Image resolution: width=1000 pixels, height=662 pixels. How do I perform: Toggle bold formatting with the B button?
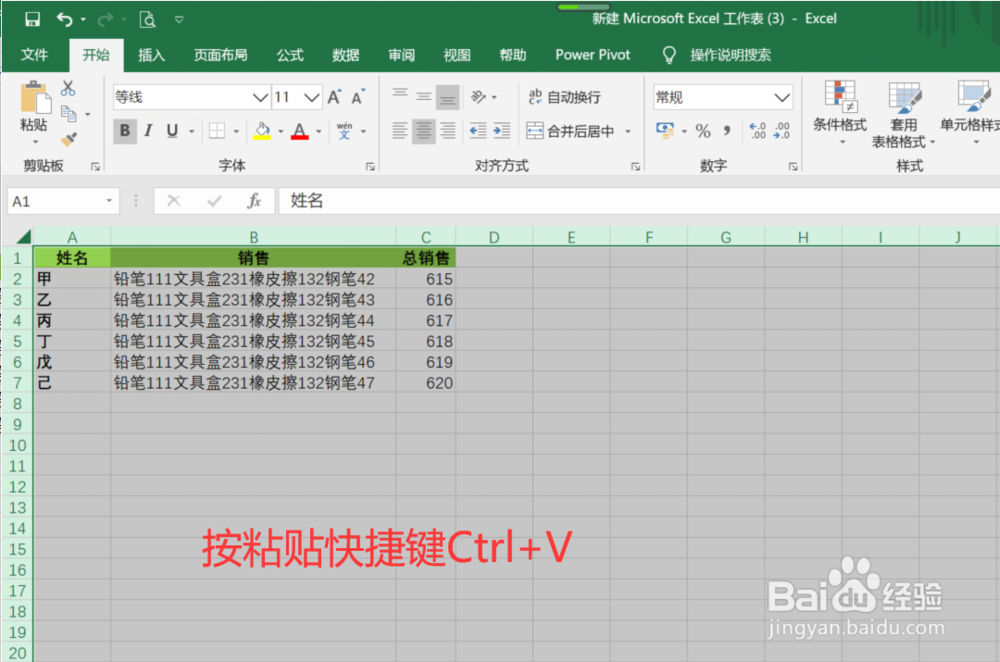[125, 128]
